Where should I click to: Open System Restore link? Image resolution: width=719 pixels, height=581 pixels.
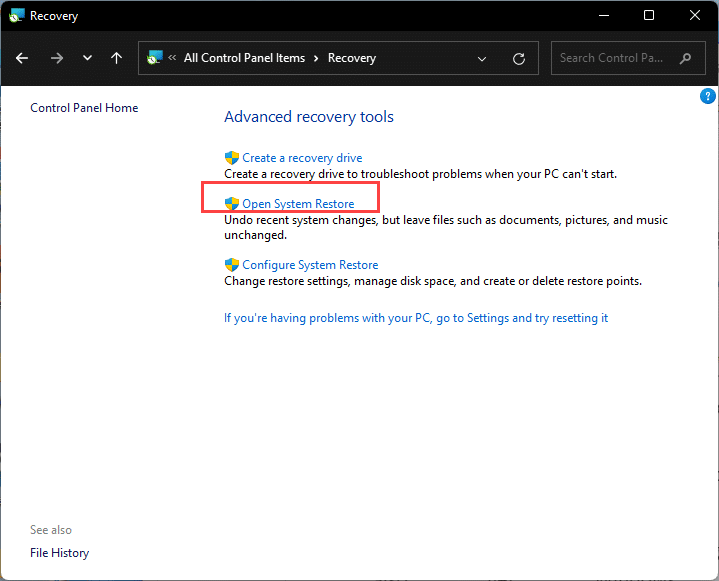tap(298, 204)
